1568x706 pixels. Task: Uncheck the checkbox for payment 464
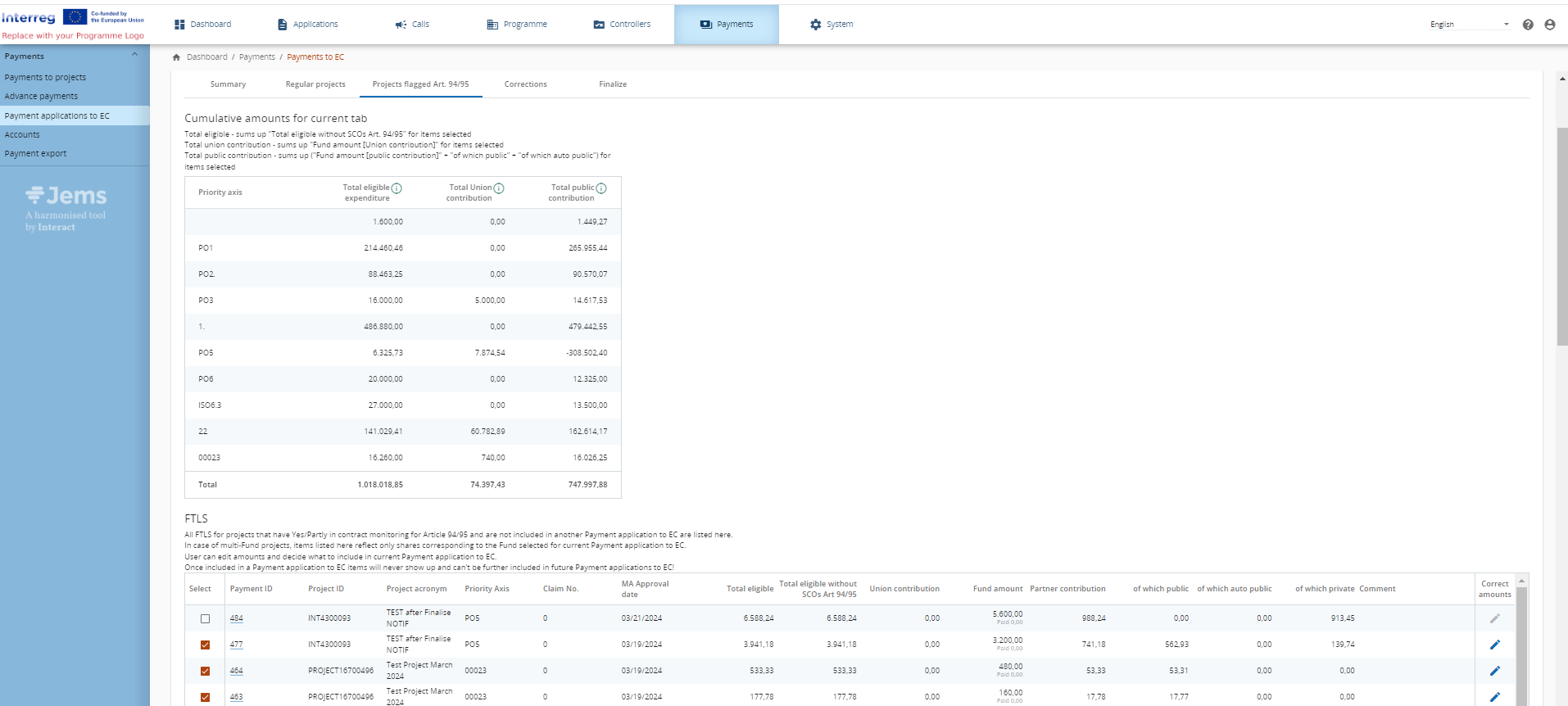[x=206, y=671]
